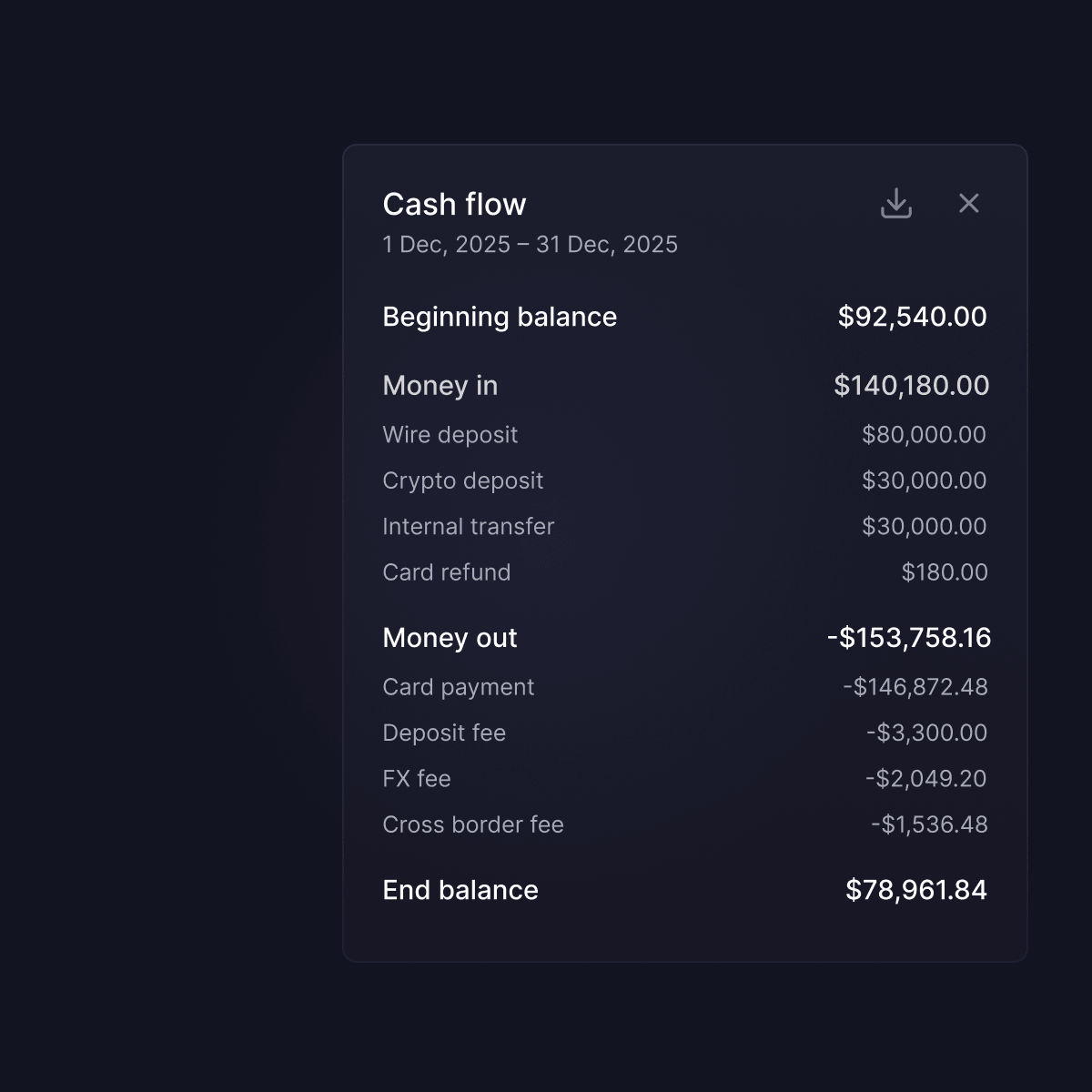Select the date range 1 Dec – 31 Dec, 2025
The width and height of the screenshot is (1092, 1092).
pos(530,245)
